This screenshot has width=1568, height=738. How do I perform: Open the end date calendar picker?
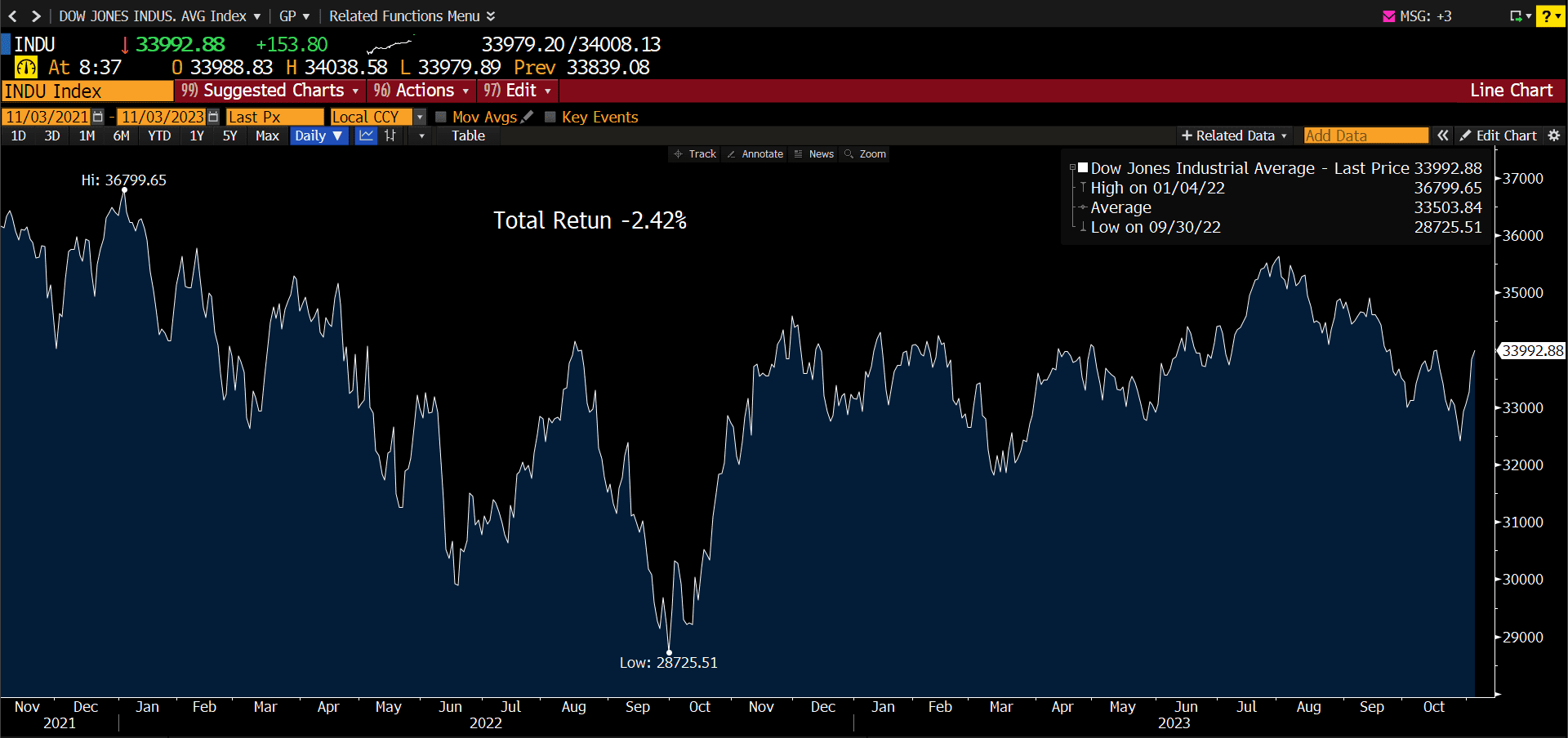click(x=213, y=117)
